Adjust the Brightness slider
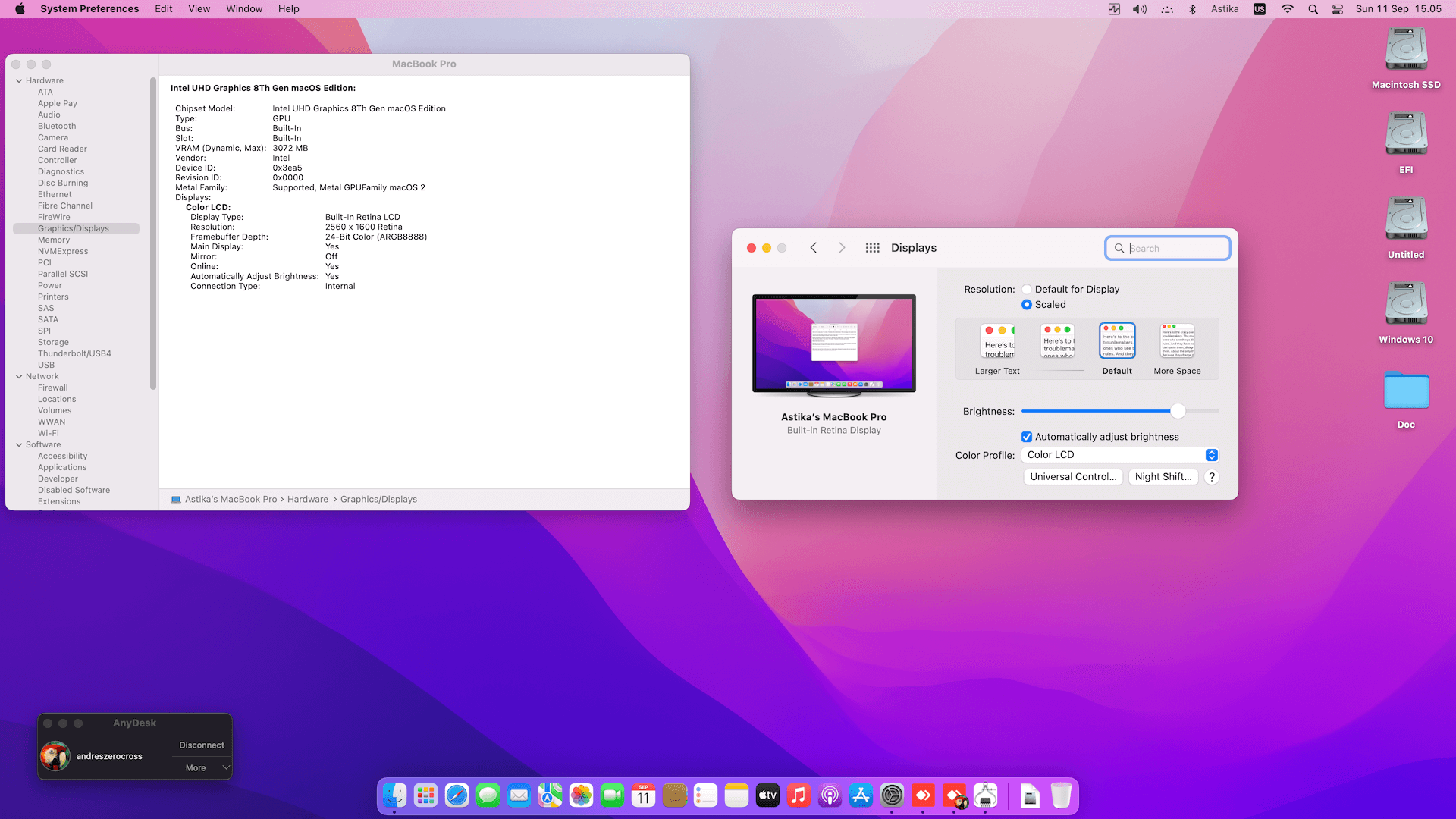This screenshot has width=1456, height=819. click(1178, 411)
